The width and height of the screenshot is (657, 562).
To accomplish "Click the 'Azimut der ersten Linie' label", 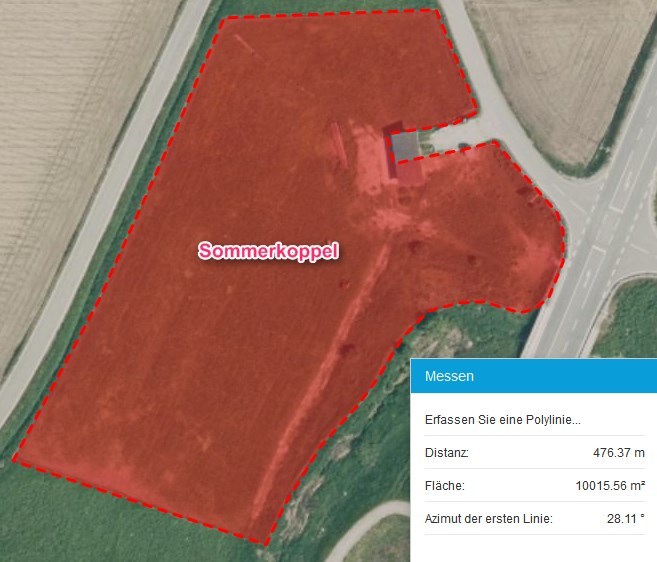I will [489, 518].
